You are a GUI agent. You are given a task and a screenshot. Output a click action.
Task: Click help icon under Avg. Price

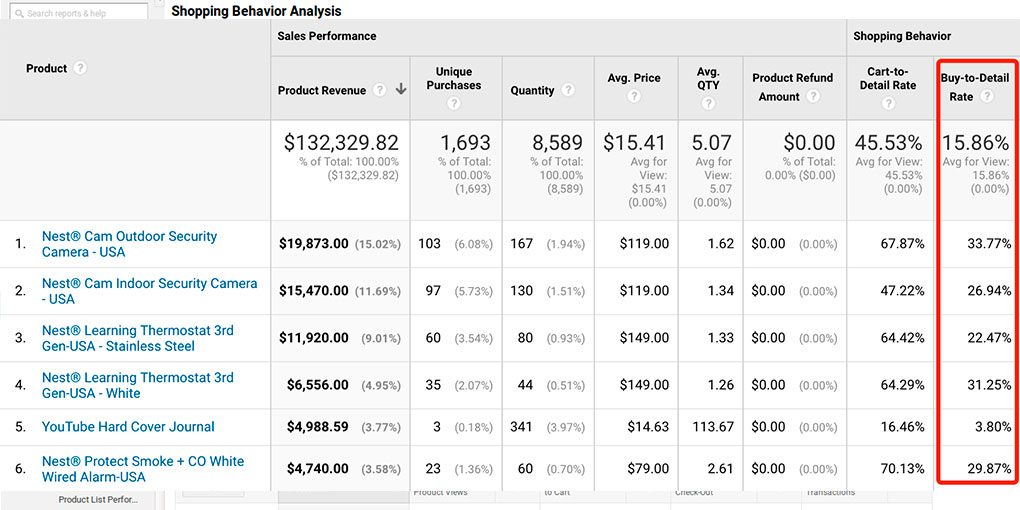coord(634,97)
